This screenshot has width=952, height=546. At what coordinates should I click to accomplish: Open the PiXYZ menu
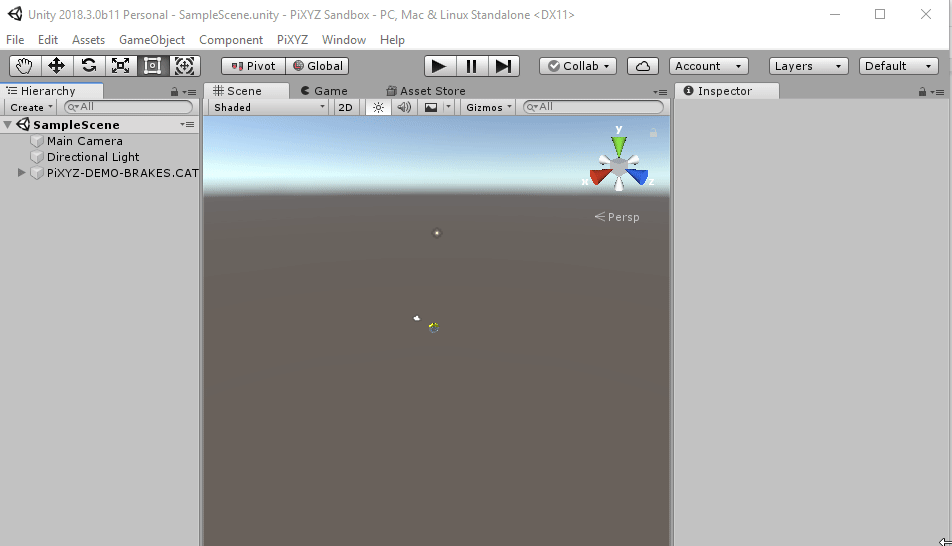[x=293, y=39]
